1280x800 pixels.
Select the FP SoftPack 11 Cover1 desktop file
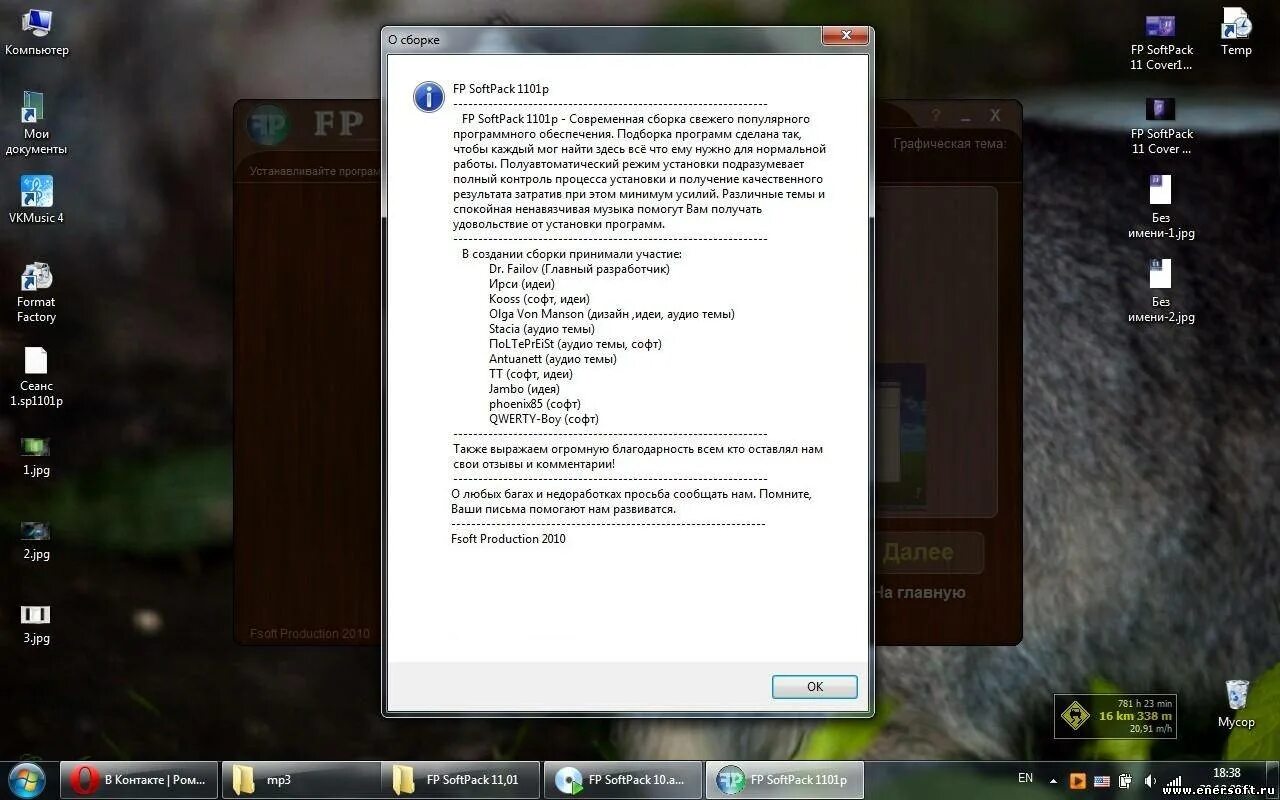pyautogui.click(x=1161, y=41)
